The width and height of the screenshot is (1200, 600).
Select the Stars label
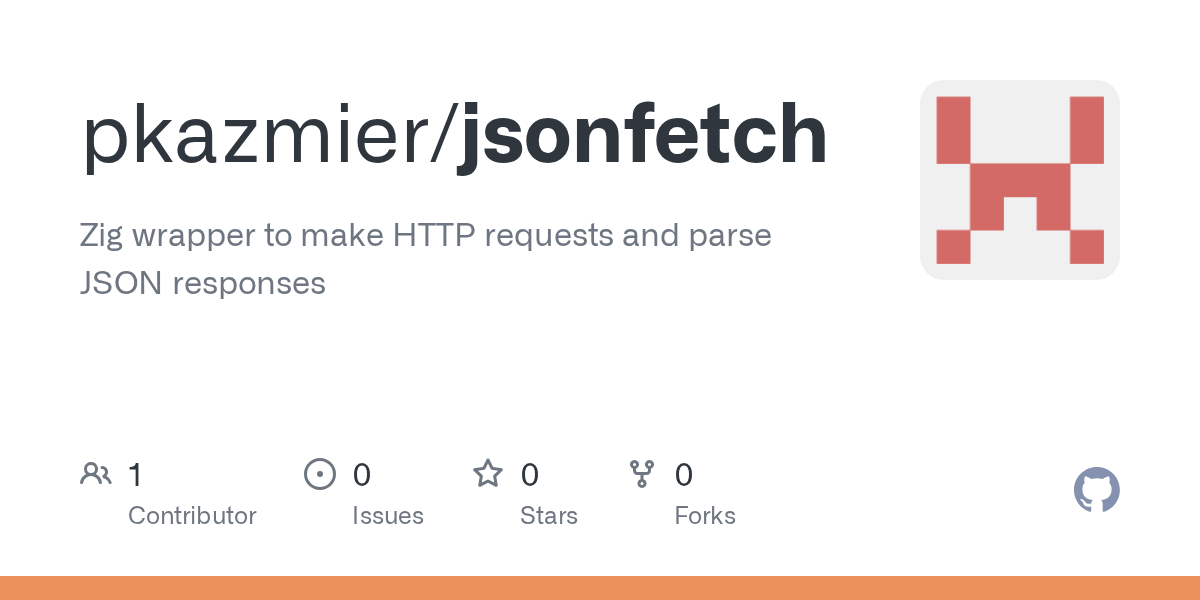tap(548, 516)
